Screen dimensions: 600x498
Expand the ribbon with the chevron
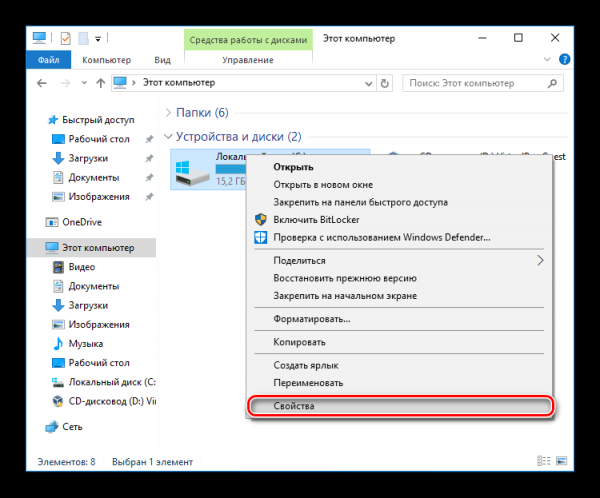547,59
